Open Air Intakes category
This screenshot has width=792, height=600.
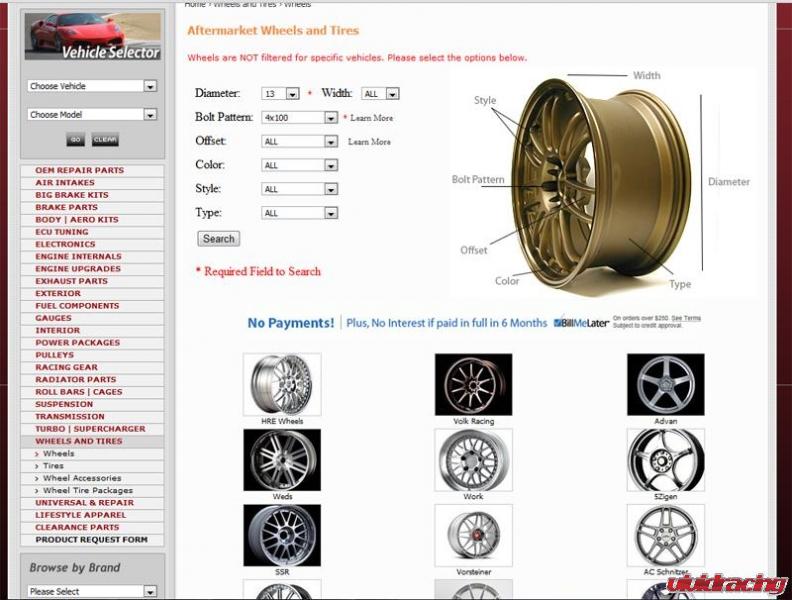click(92, 182)
